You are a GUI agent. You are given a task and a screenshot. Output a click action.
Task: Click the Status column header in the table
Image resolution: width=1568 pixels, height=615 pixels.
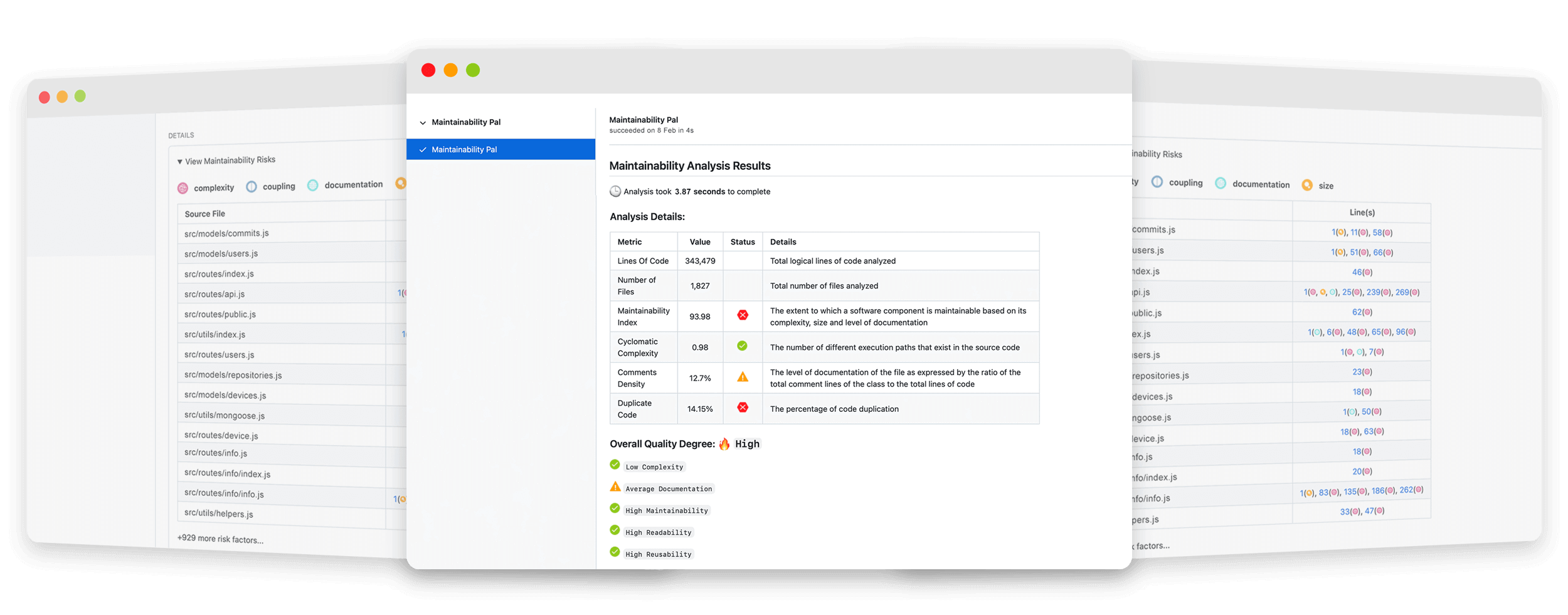click(743, 242)
